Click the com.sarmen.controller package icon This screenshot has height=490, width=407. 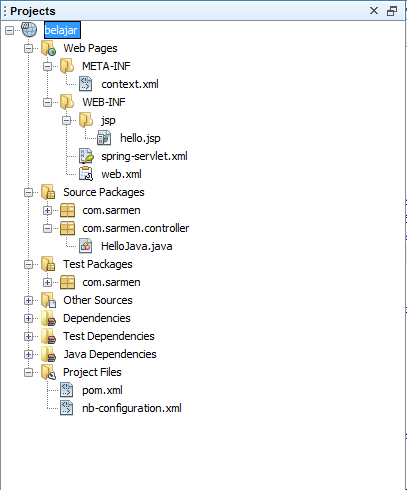(x=67, y=228)
